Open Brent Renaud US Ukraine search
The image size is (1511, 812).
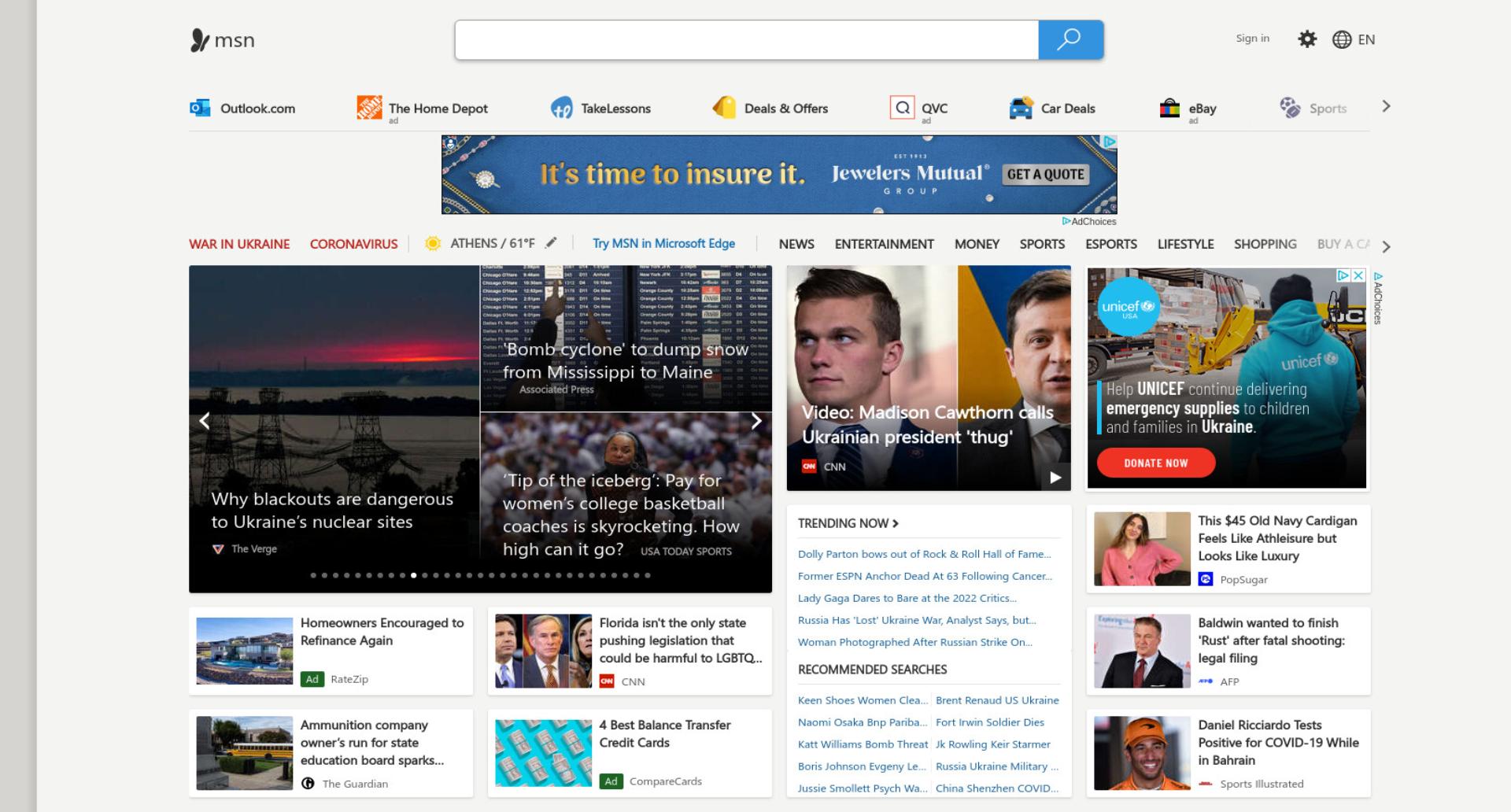997,700
